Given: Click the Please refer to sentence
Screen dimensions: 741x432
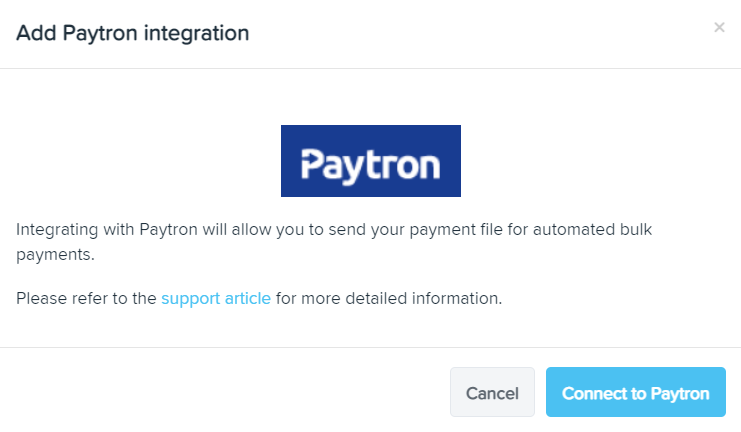Looking at the screenshot, I should pos(259,298).
